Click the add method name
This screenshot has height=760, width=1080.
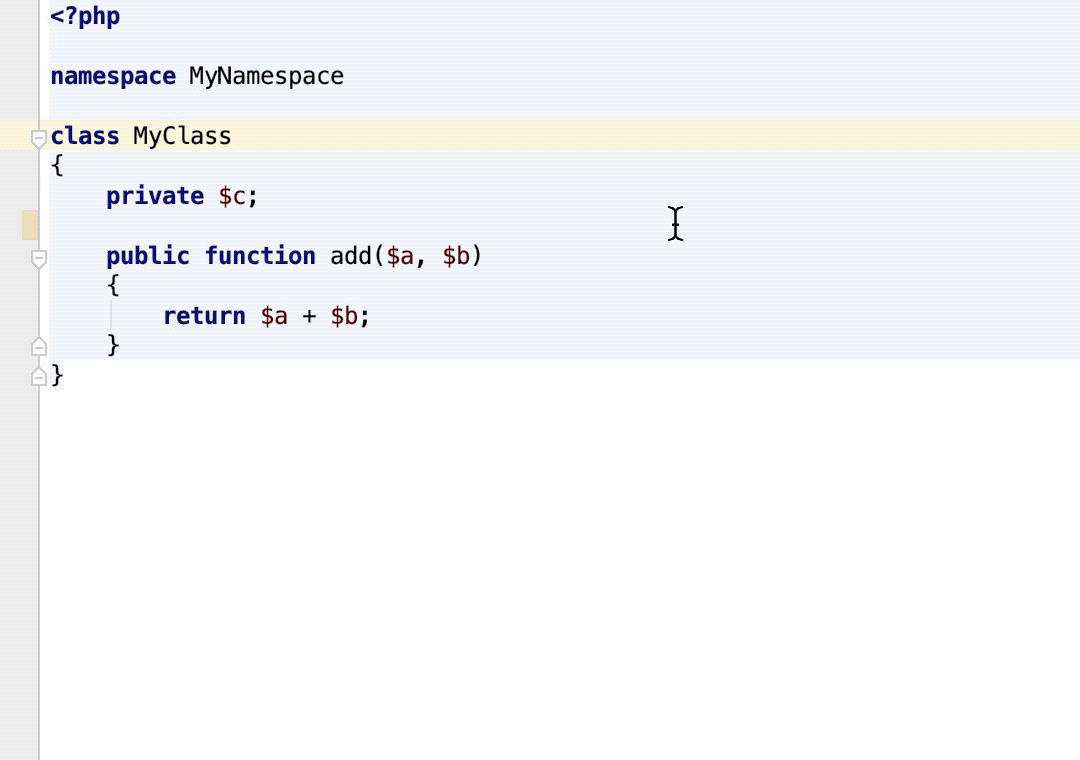[351, 256]
